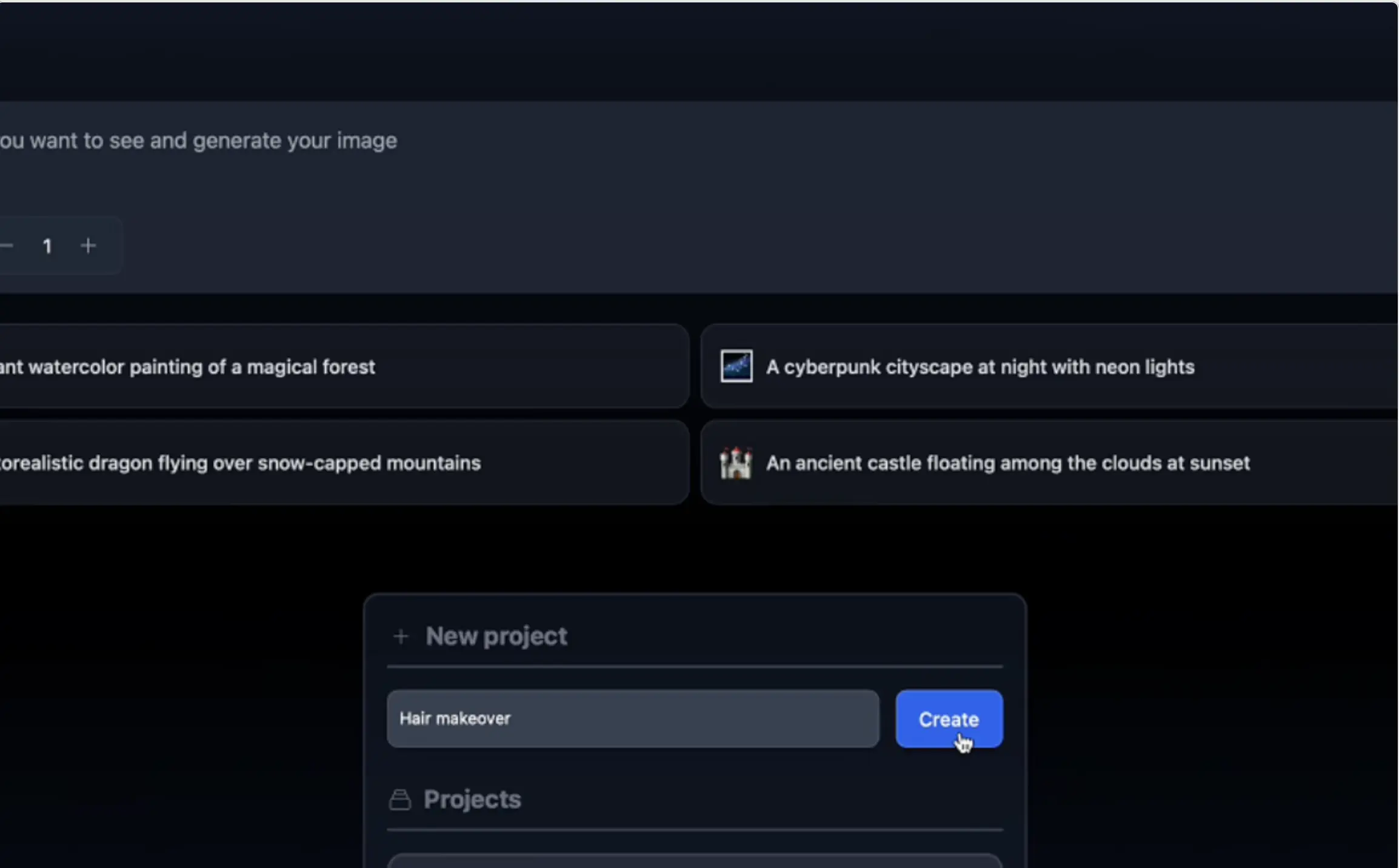The image size is (1399, 868).
Task: Click the blue Create button
Action: 949,719
